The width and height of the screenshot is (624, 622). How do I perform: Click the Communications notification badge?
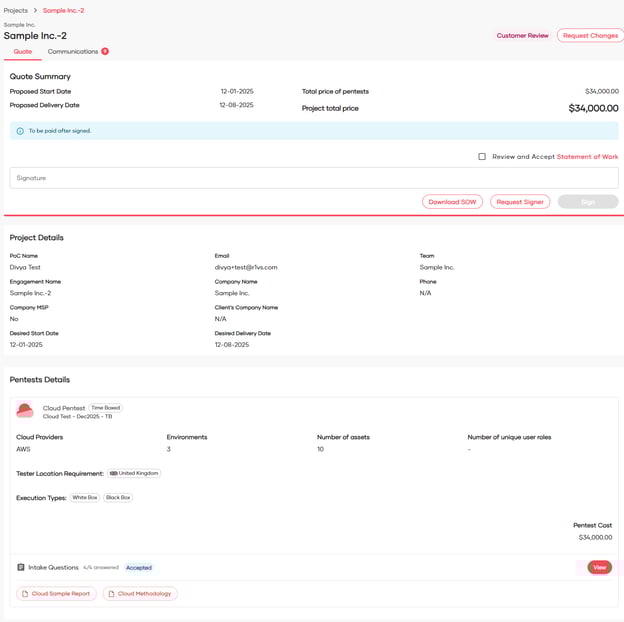click(105, 52)
